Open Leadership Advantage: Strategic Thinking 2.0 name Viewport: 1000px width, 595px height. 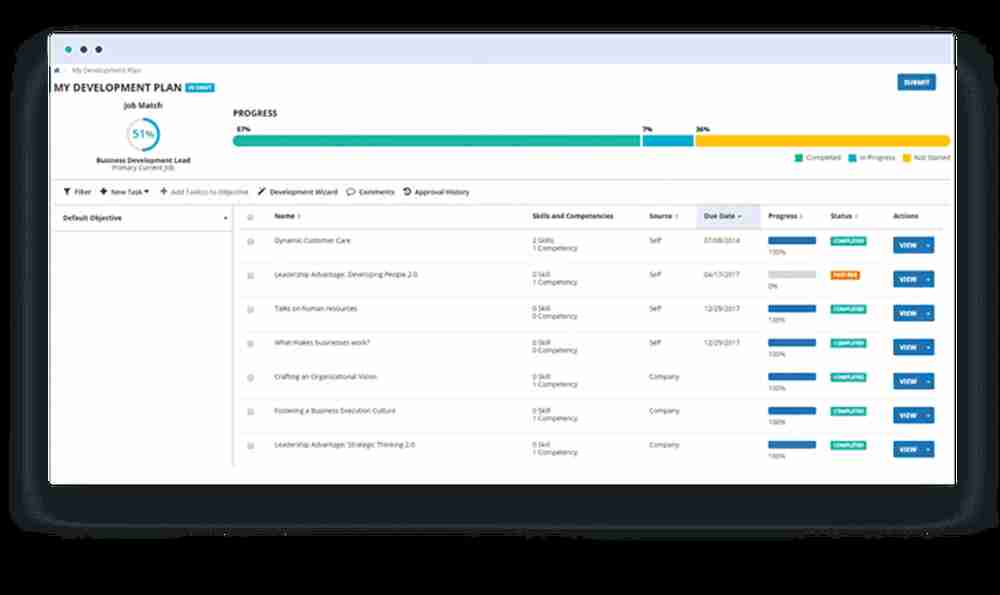click(344, 444)
